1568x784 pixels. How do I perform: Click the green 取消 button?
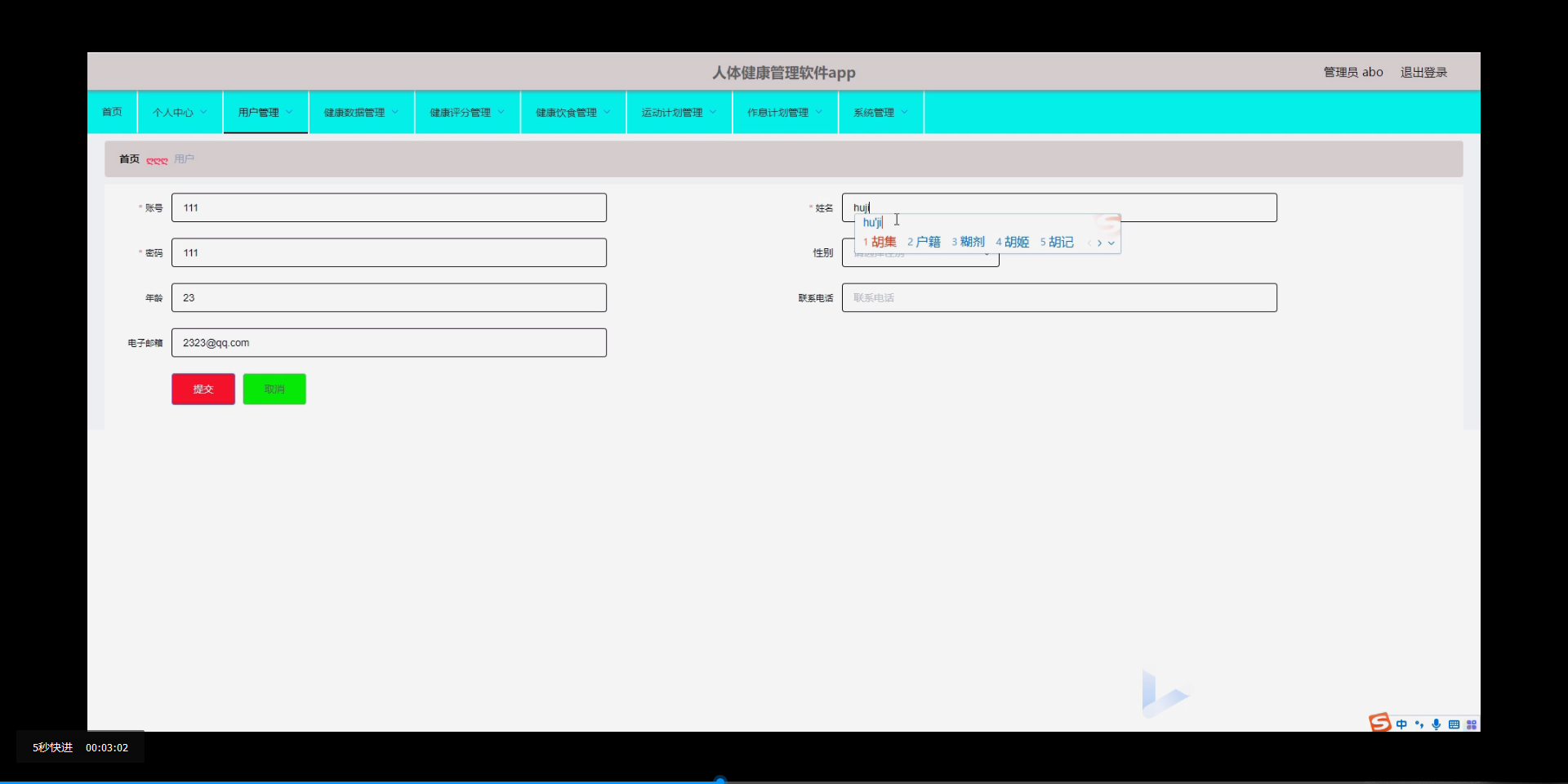(274, 389)
